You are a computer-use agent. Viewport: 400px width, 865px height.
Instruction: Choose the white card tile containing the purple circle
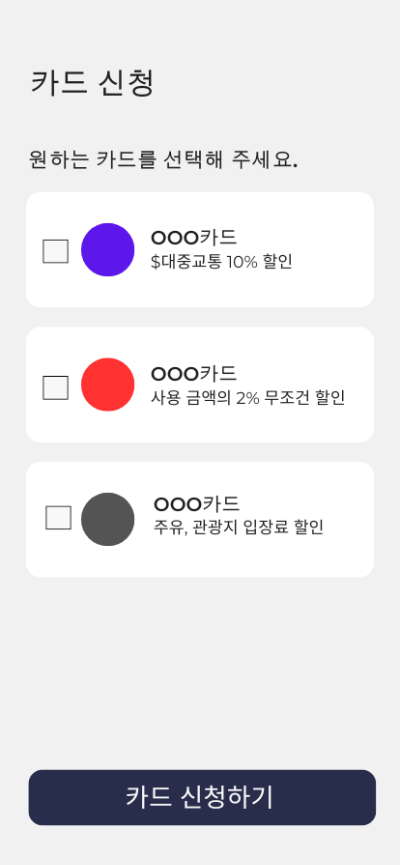[200, 250]
